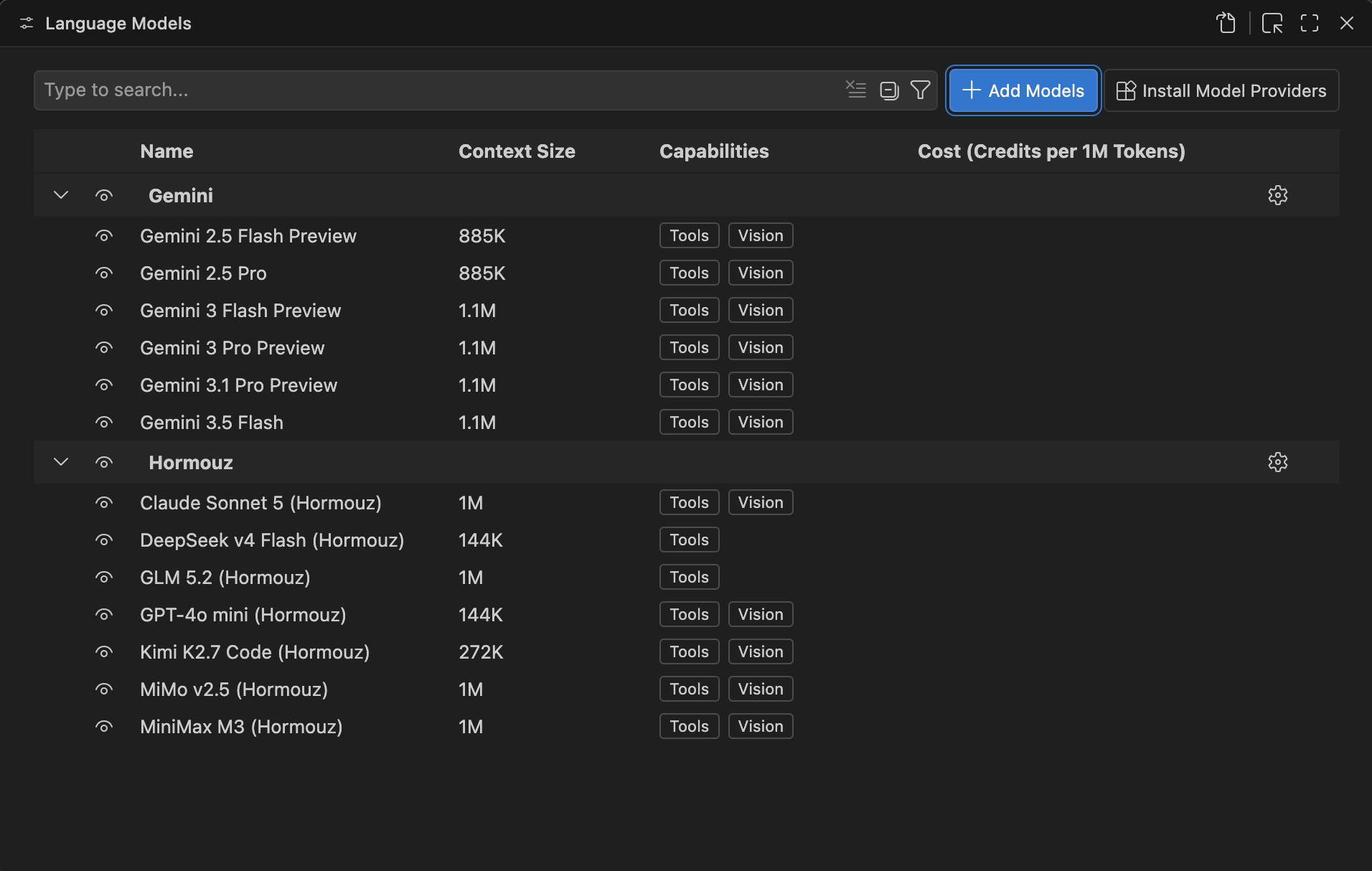Collapse the Hormouz group chevron
This screenshot has height=871, width=1372.
click(x=61, y=462)
